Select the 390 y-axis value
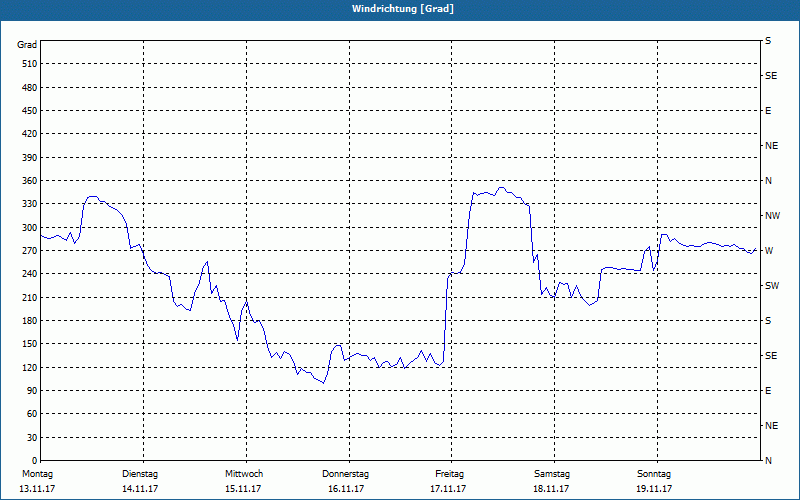This screenshot has width=800, height=500. pyautogui.click(x=30, y=158)
